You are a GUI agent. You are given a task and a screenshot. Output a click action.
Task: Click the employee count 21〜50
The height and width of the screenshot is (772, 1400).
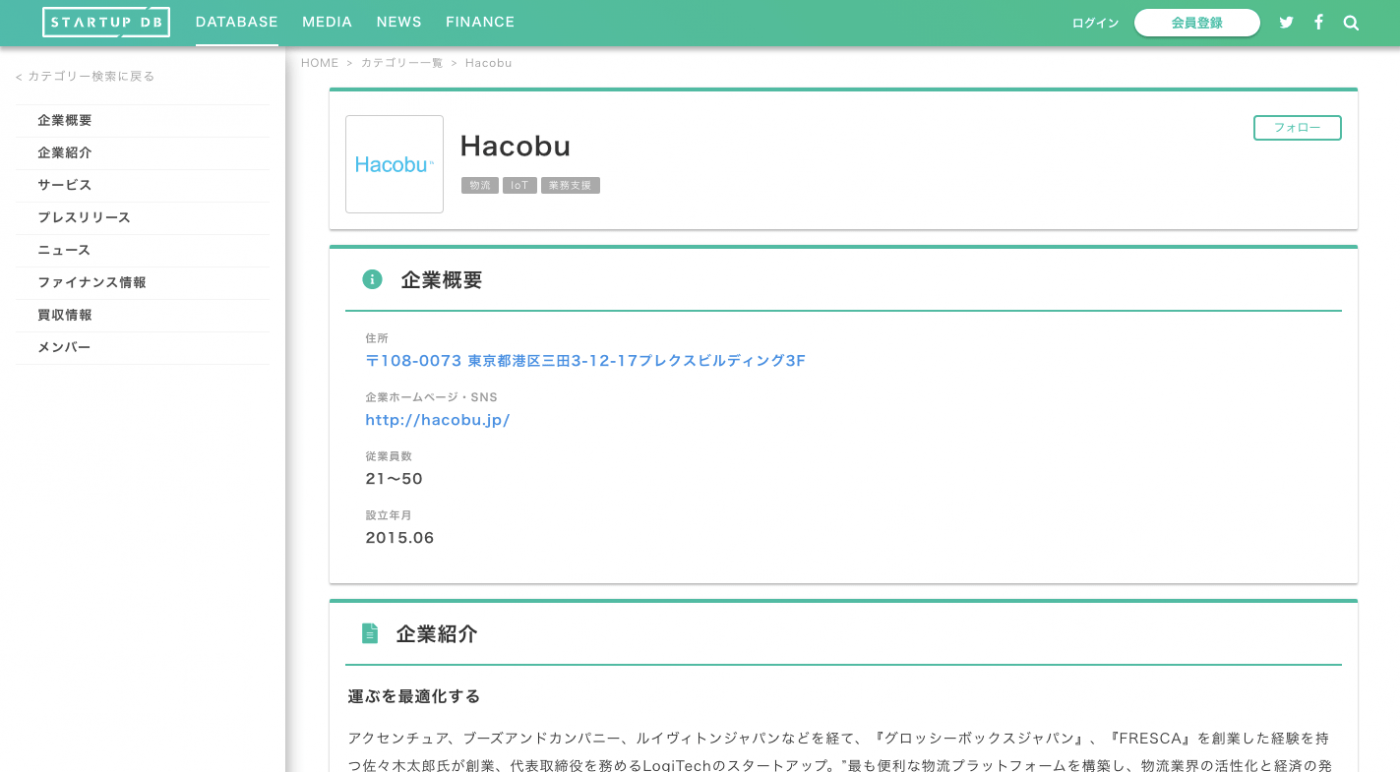click(394, 479)
